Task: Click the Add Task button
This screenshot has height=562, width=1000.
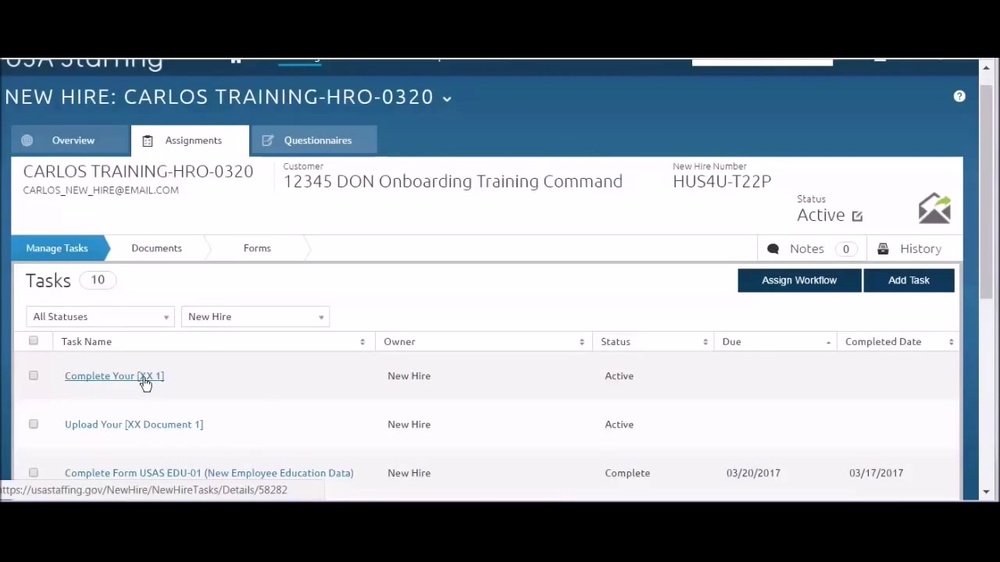Action: [x=909, y=280]
